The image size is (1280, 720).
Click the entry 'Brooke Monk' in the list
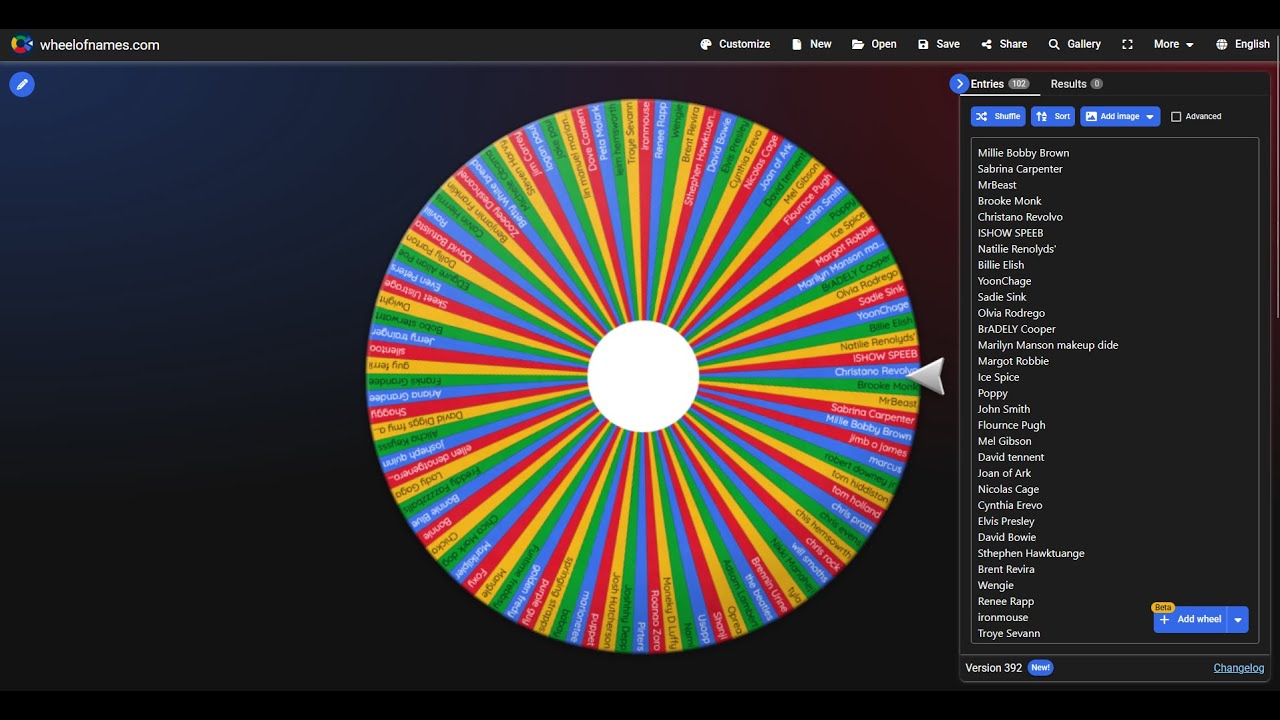[1009, 201]
